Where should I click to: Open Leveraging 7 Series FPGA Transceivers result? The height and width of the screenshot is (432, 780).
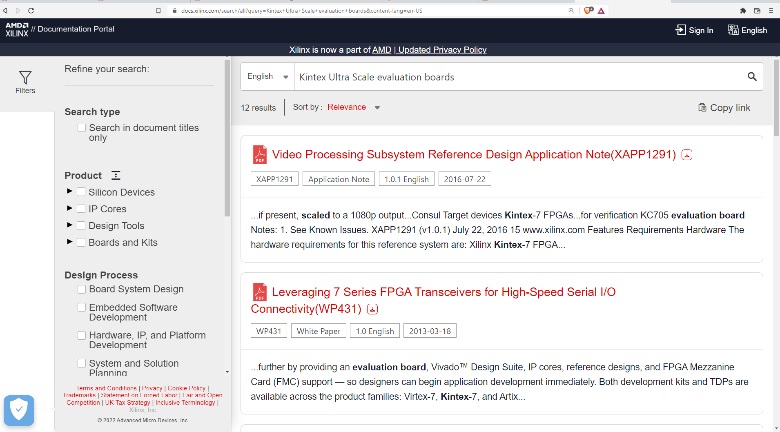point(433,300)
